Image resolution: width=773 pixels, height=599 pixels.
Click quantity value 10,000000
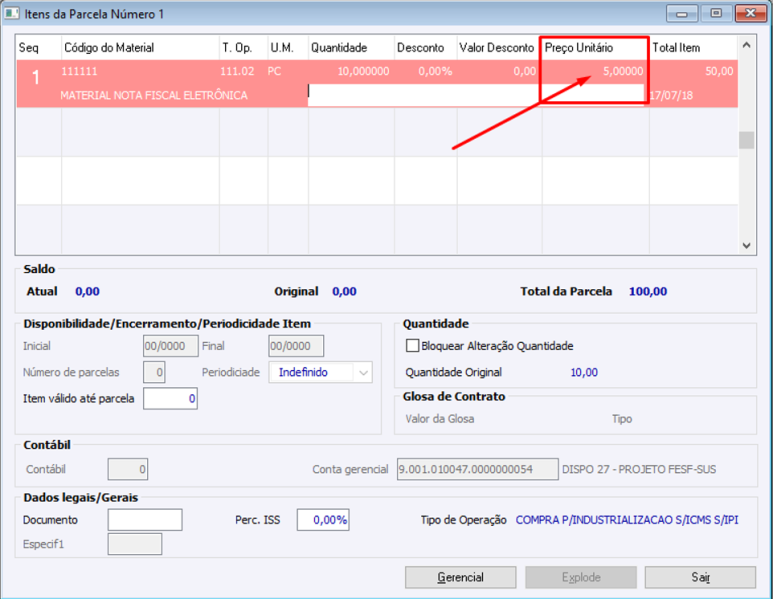[363, 71]
